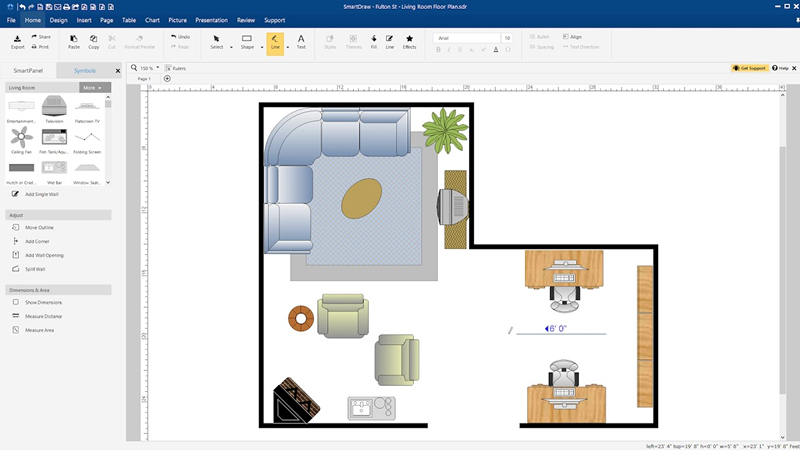Click the Export icon in the ribbon
Screen dimensions: 800x450
coord(17,41)
